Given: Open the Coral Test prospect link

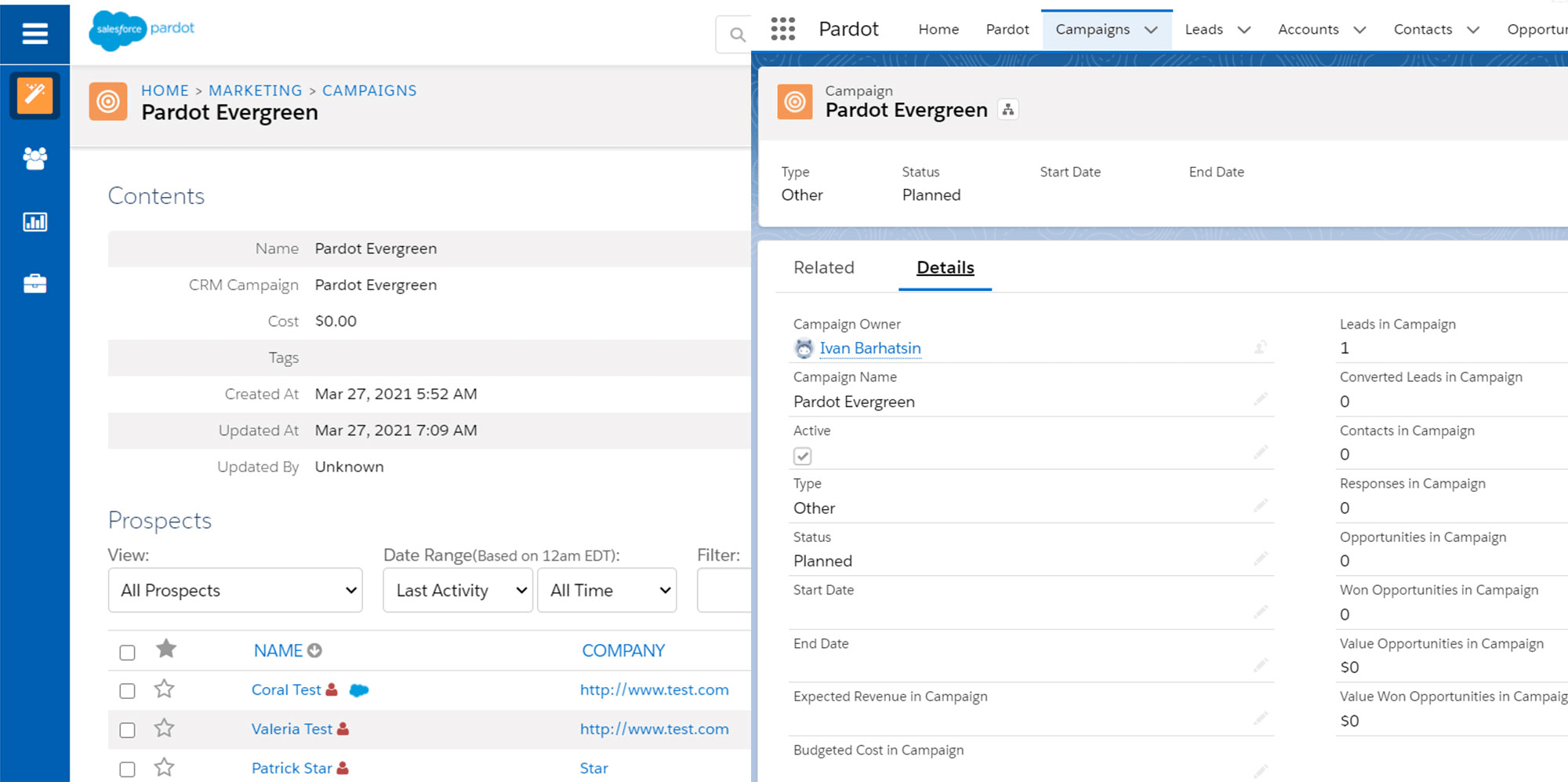Looking at the screenshot, I should [286, 689].
